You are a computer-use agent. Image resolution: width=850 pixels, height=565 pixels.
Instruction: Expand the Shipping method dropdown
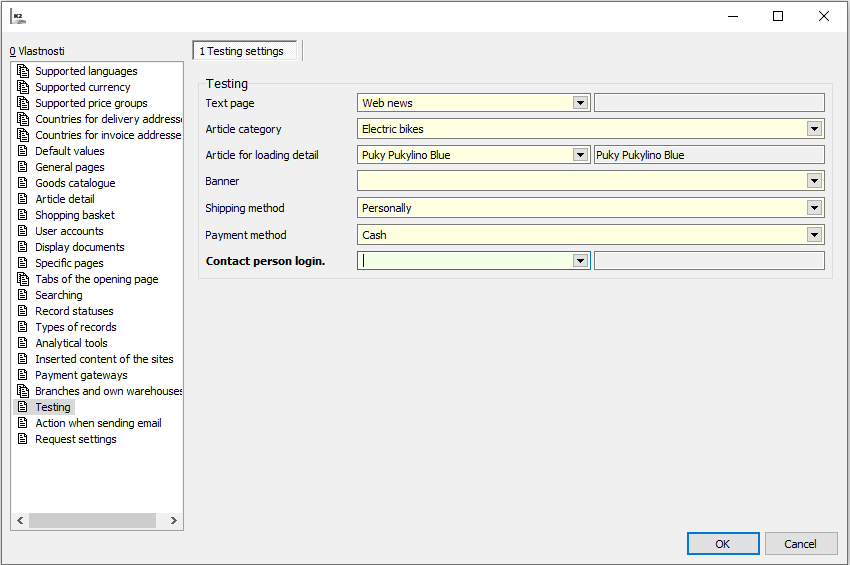[814, 208]
